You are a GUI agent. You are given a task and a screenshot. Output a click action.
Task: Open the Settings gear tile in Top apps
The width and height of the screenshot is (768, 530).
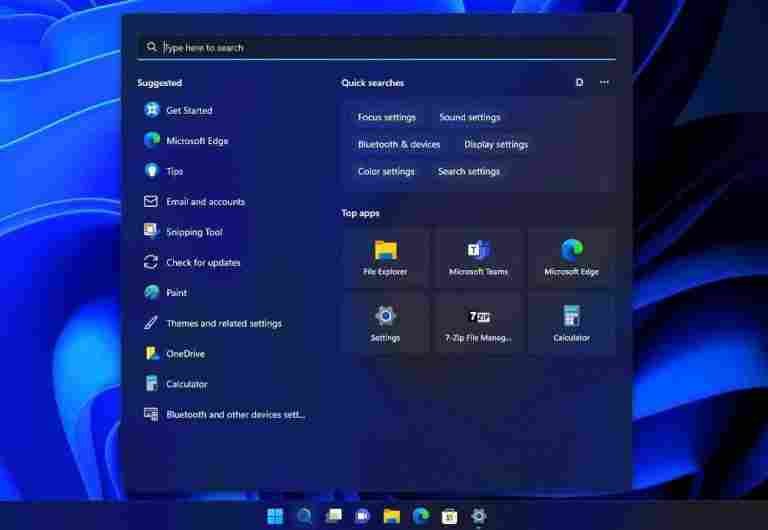tap(385, 323)
